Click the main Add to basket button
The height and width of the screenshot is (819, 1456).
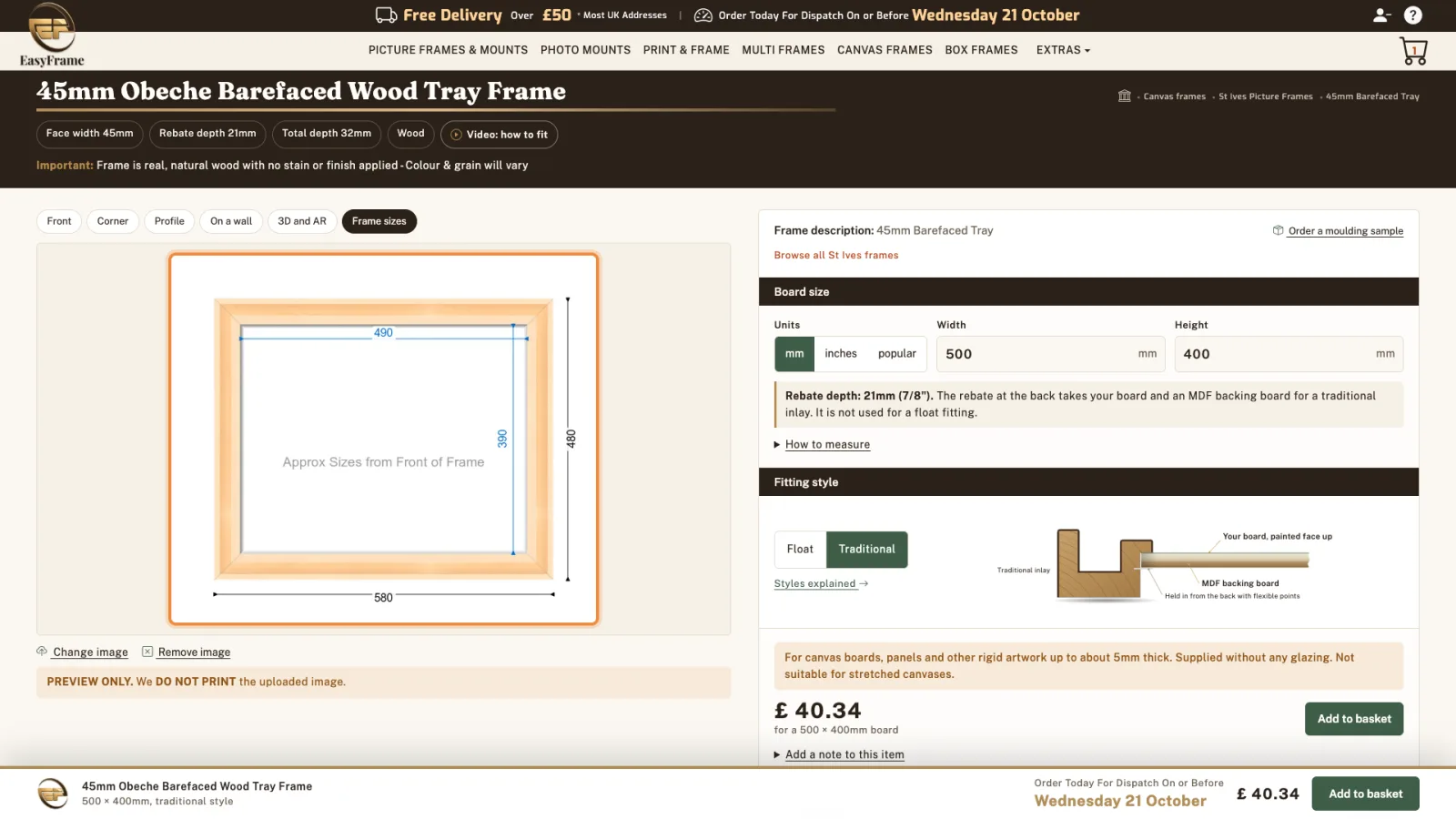click(x=1354, y=719)
